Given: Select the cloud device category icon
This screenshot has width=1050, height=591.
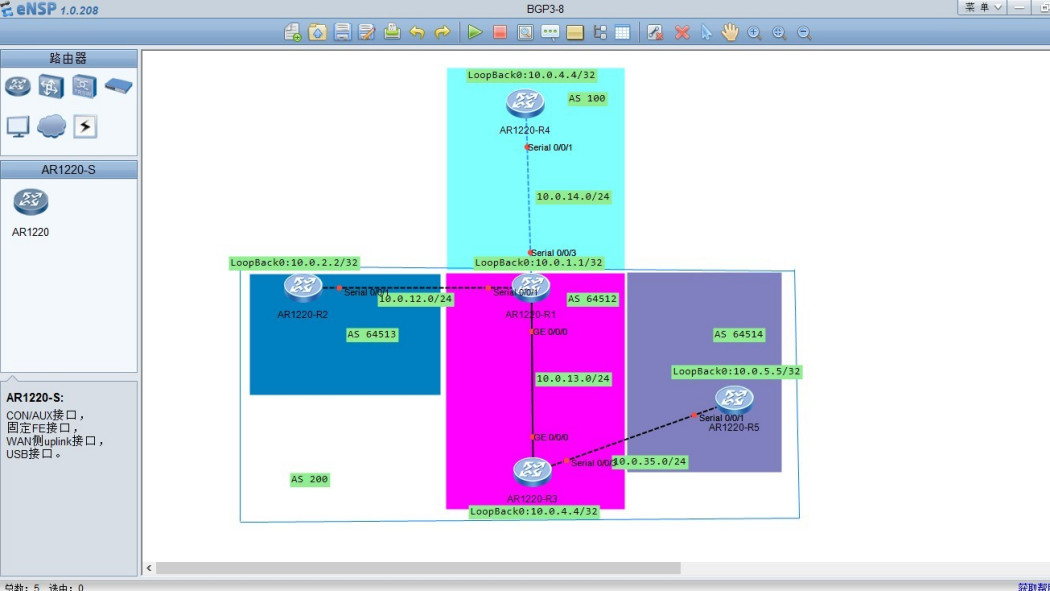Looking at the screenshot, I should tap(52, 126).
